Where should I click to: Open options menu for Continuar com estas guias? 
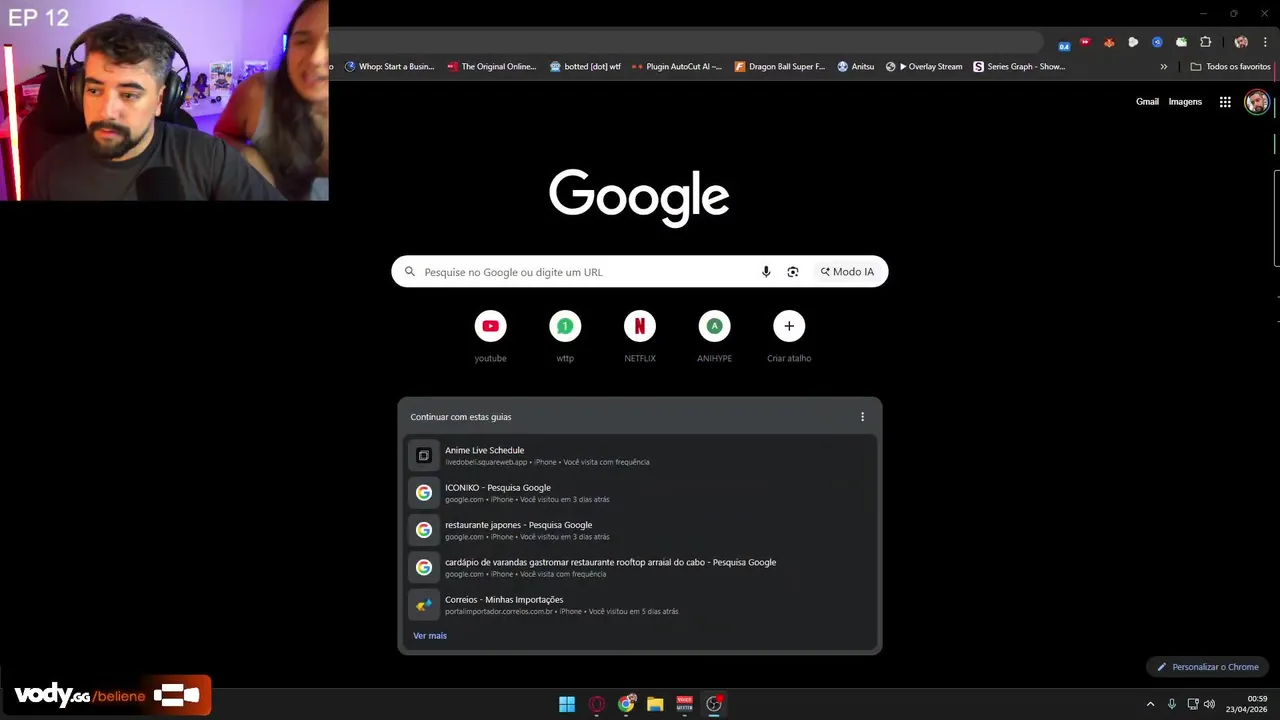[862, 417]
